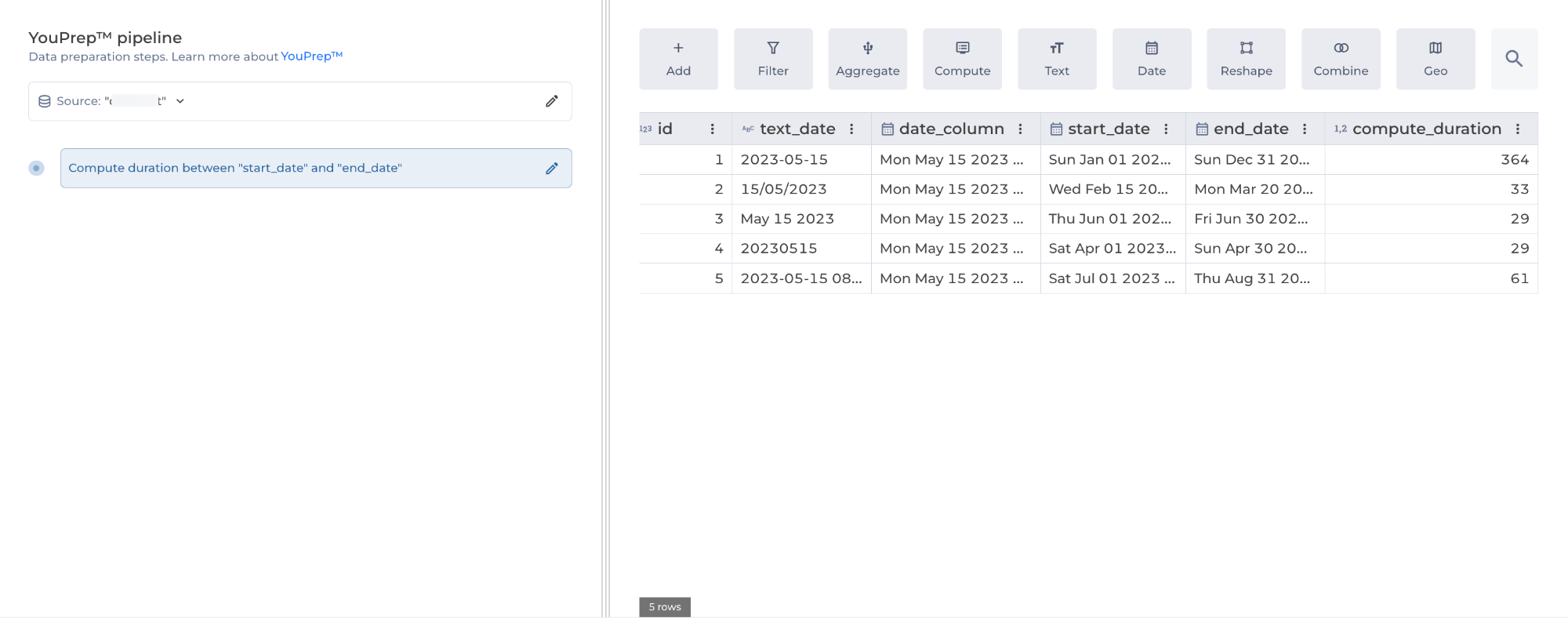Open the Date operations menu
The width and height of the screenshot is (1568, 618).
[1151, 59]
